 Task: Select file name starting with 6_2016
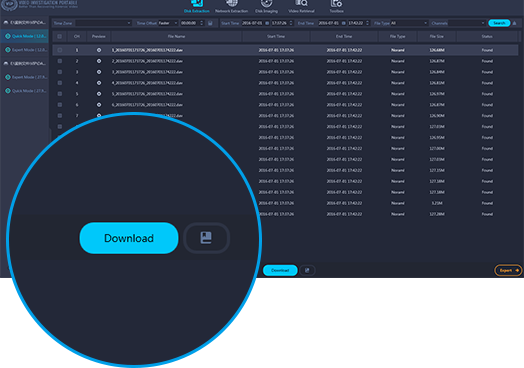click(x=147, y=105)
